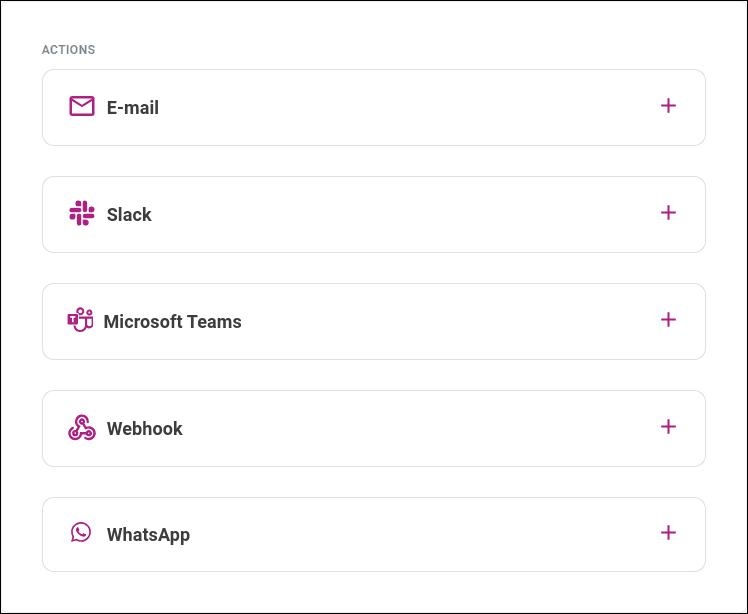Screen dimensions: 748x614
Task: Click the WhatsApp logo icon
Action: (x=81, y=533)
